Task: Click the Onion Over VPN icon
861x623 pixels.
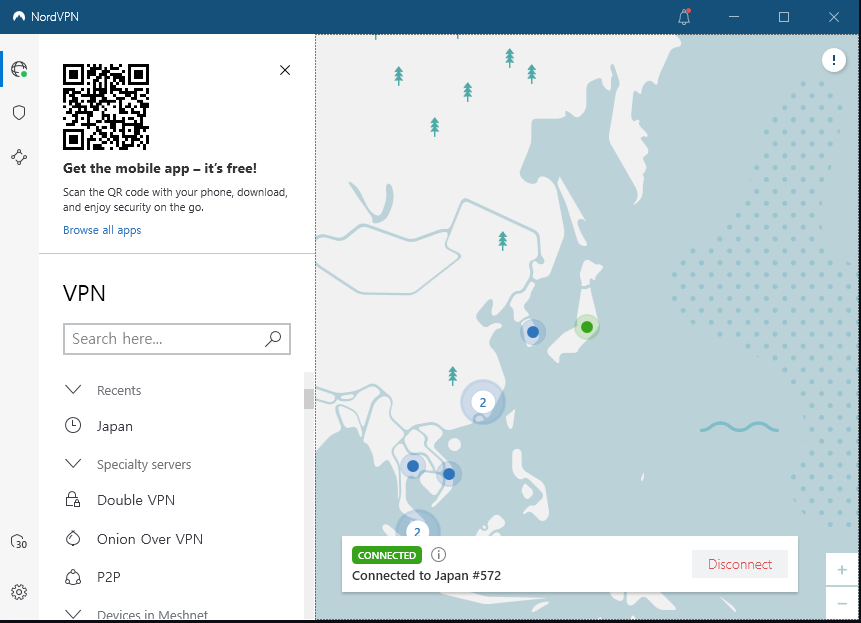Action: (73, 538)
